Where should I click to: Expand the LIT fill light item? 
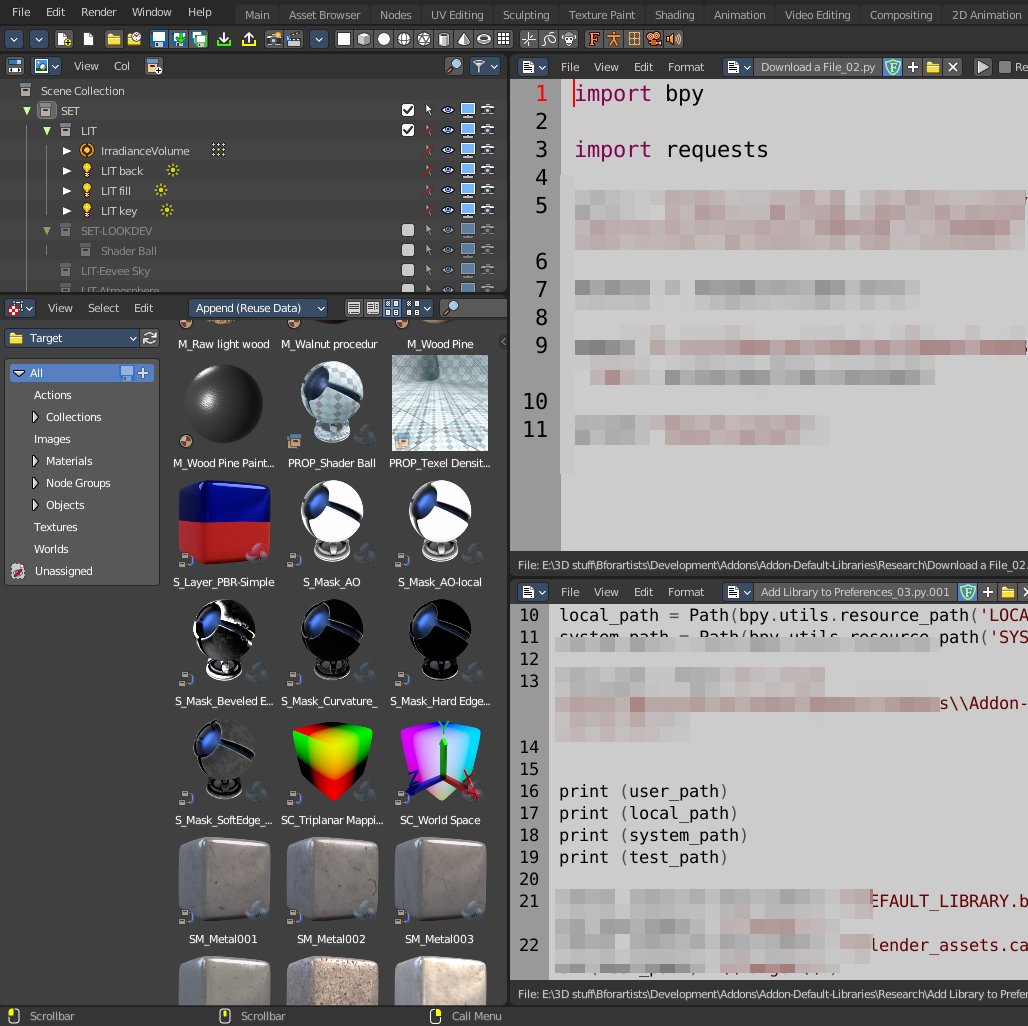[x=67, y=191]
